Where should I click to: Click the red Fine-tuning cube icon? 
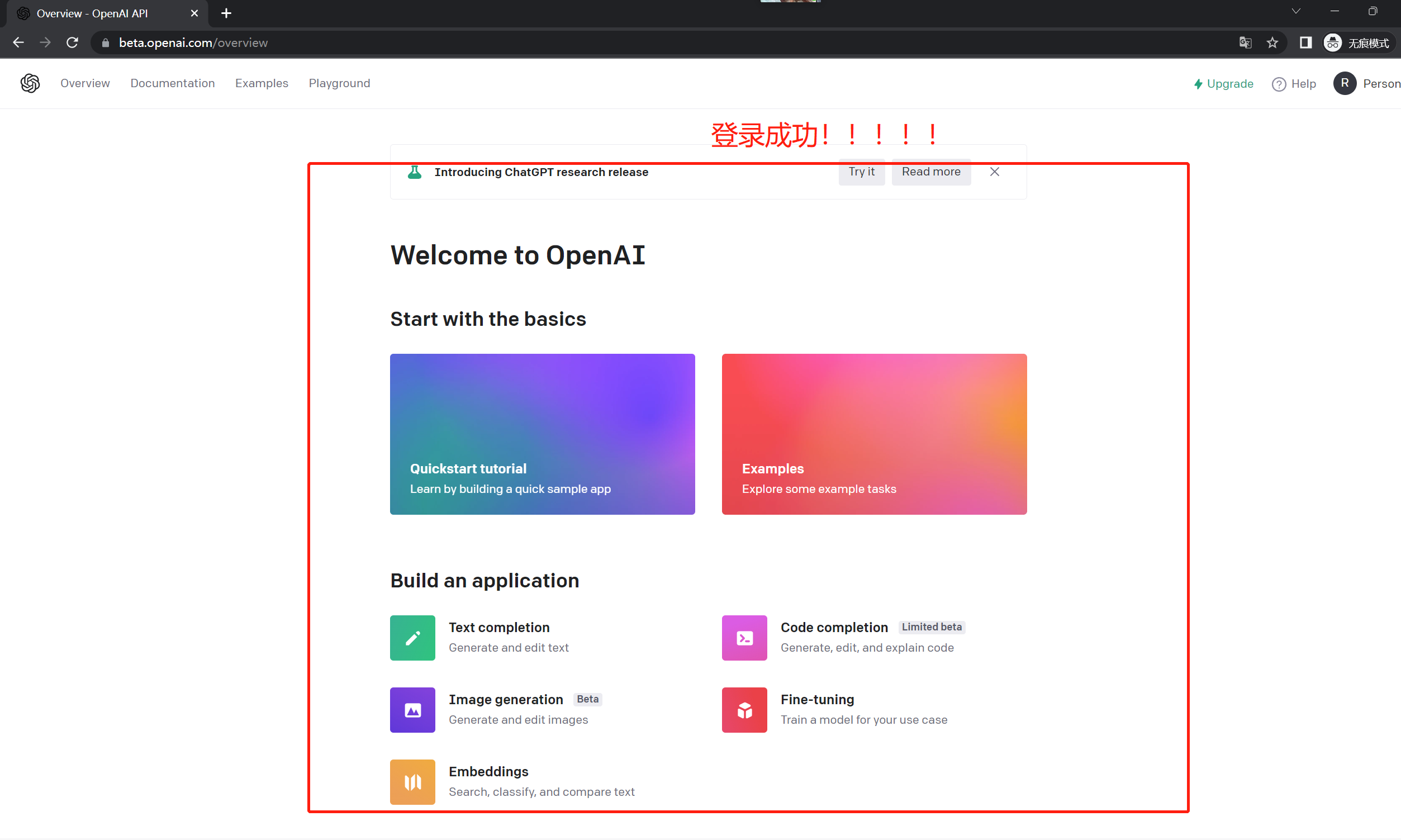point(744,710)
